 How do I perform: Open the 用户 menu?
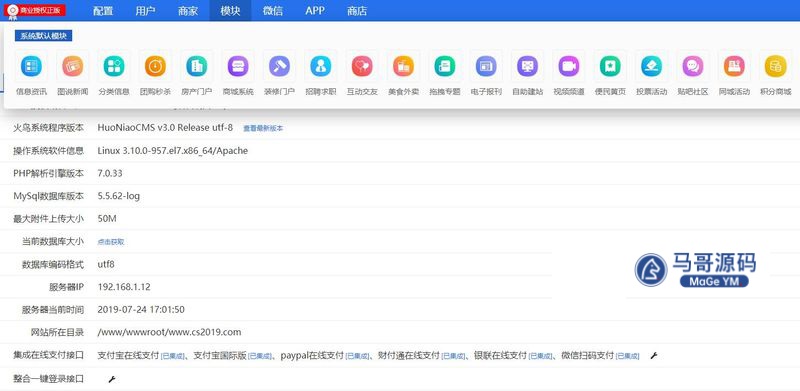tap(145, 11)
